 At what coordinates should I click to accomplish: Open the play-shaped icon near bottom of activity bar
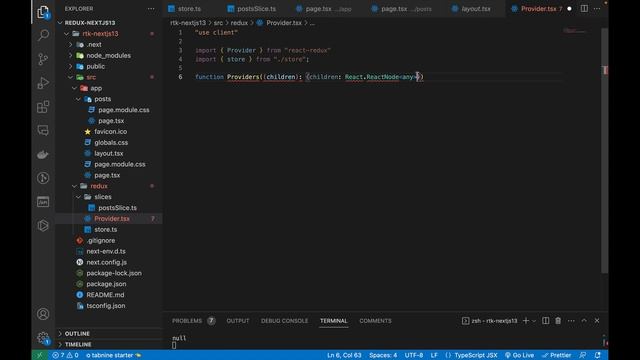(x=43, y=225)
